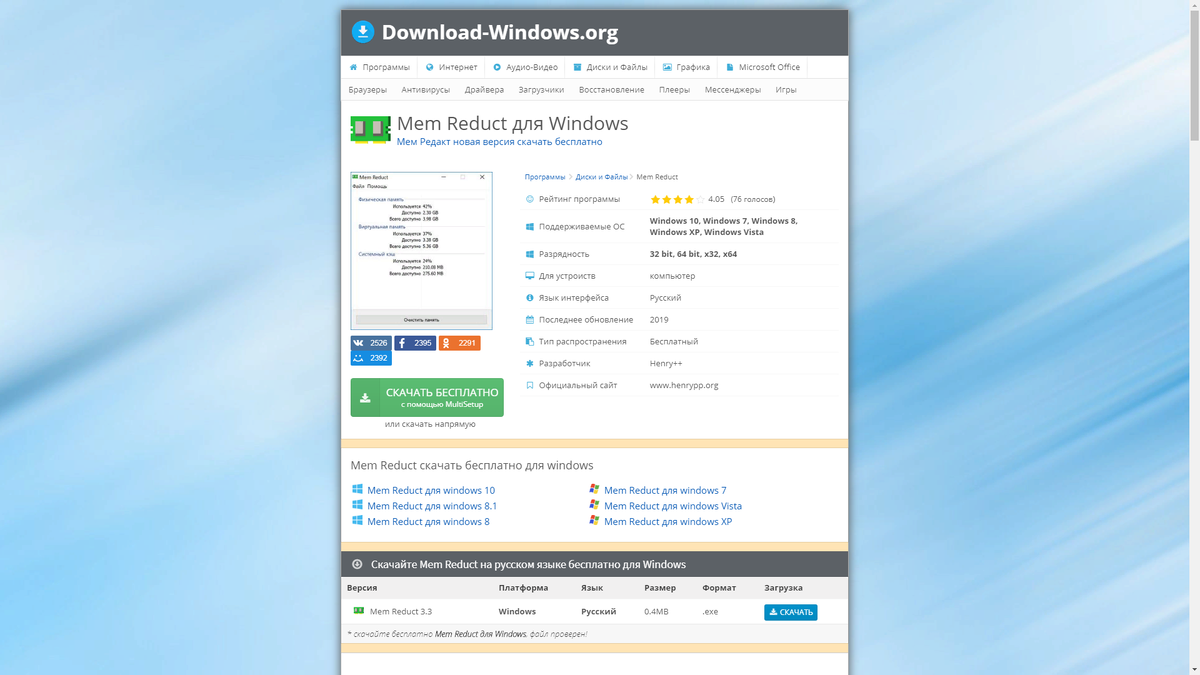This screenshot has width=1200, height=675.
Task: Open the Аудио-Видео menu item
Action: 525,67
